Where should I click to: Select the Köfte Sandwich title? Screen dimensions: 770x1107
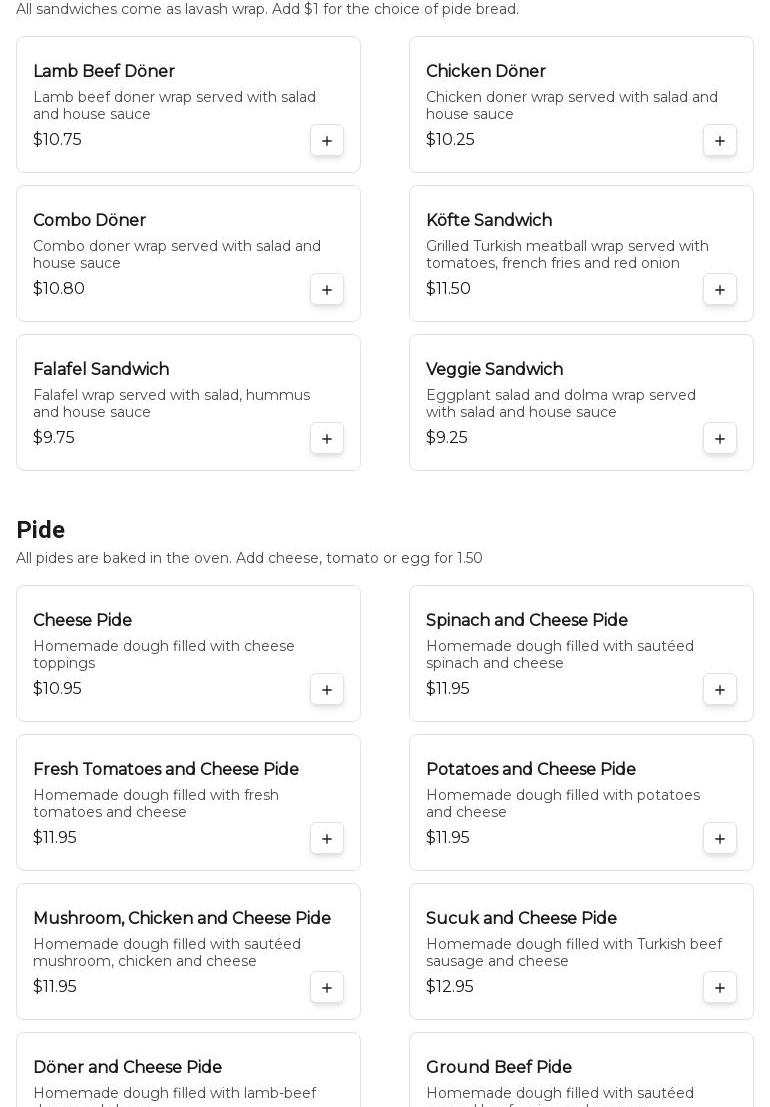489,221
